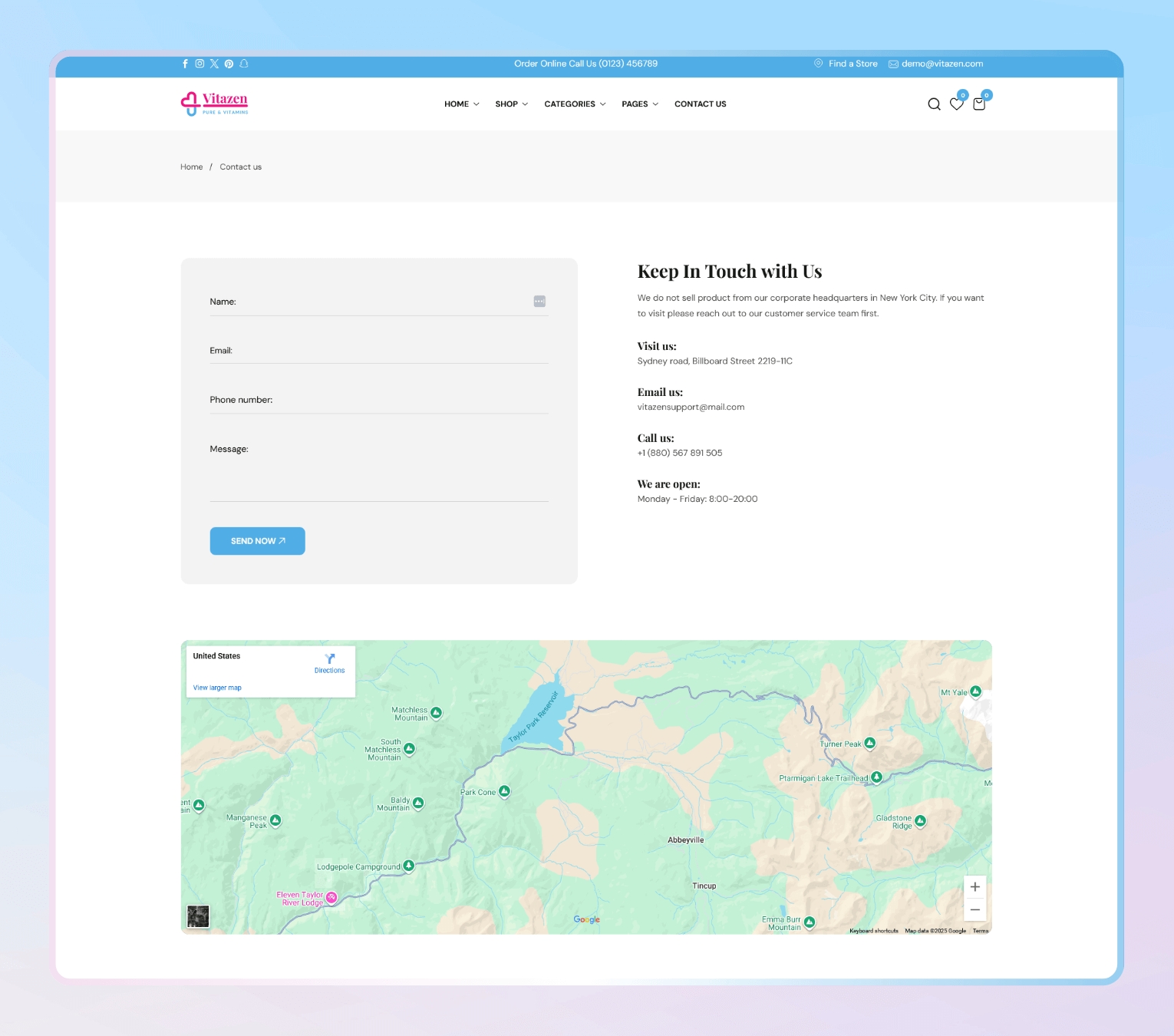Click the Lodgepole Campground map marker
1174x1036 pixels.
click(409, 866)
